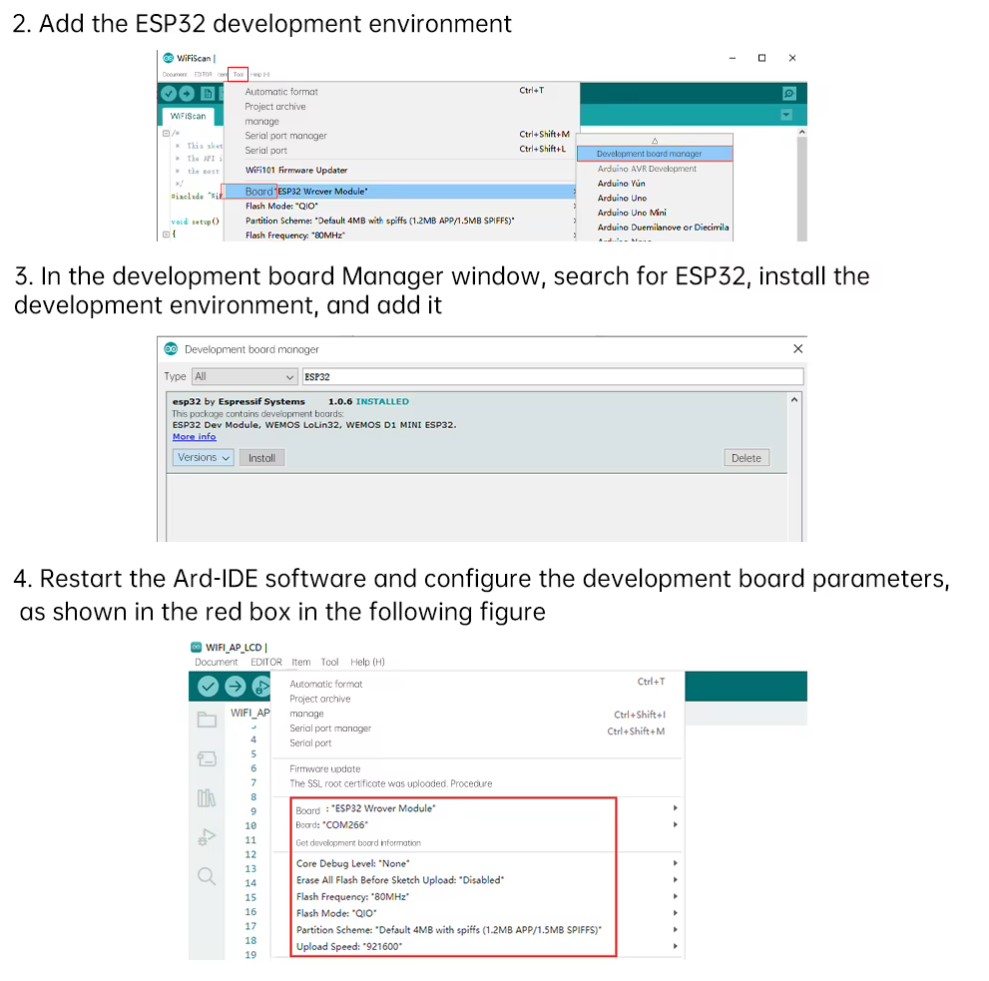989x981 pixels.
Task: Select Partition Scheme entry in WiFiScan Tool menu
Action: (x=380, y=220)
